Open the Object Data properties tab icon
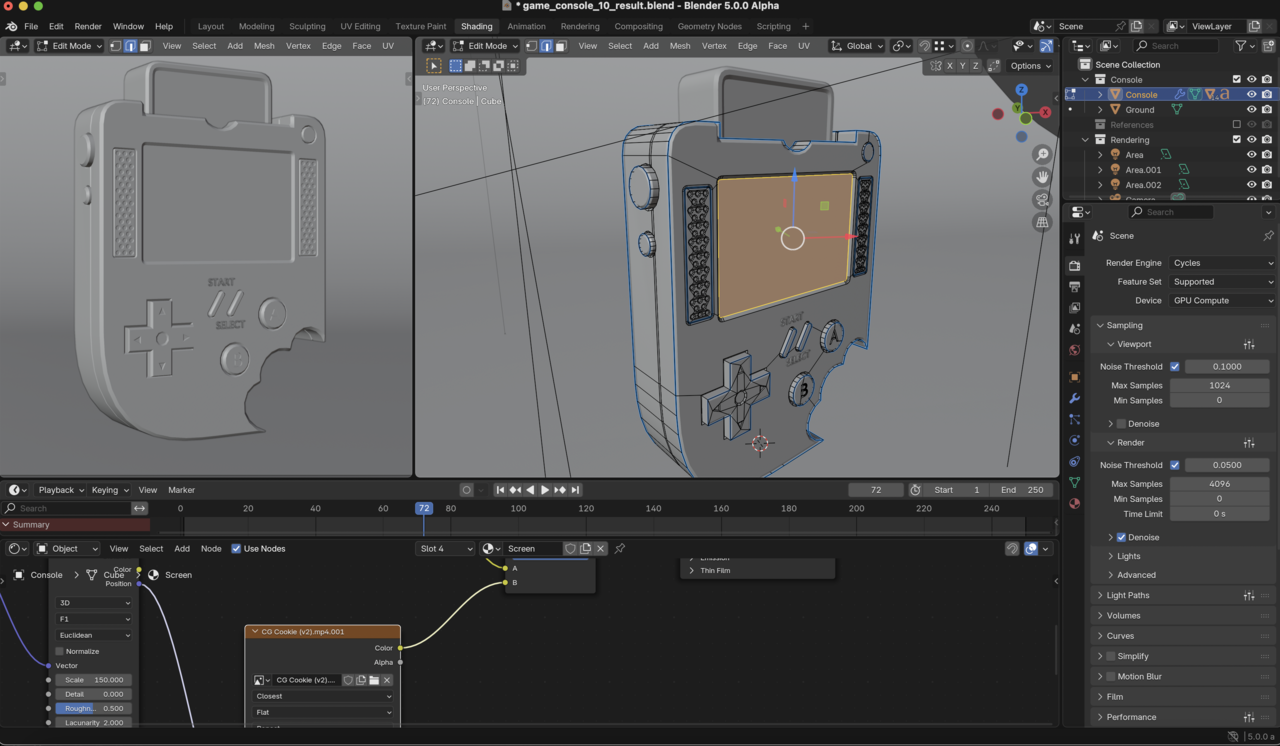 [1074, 483]
